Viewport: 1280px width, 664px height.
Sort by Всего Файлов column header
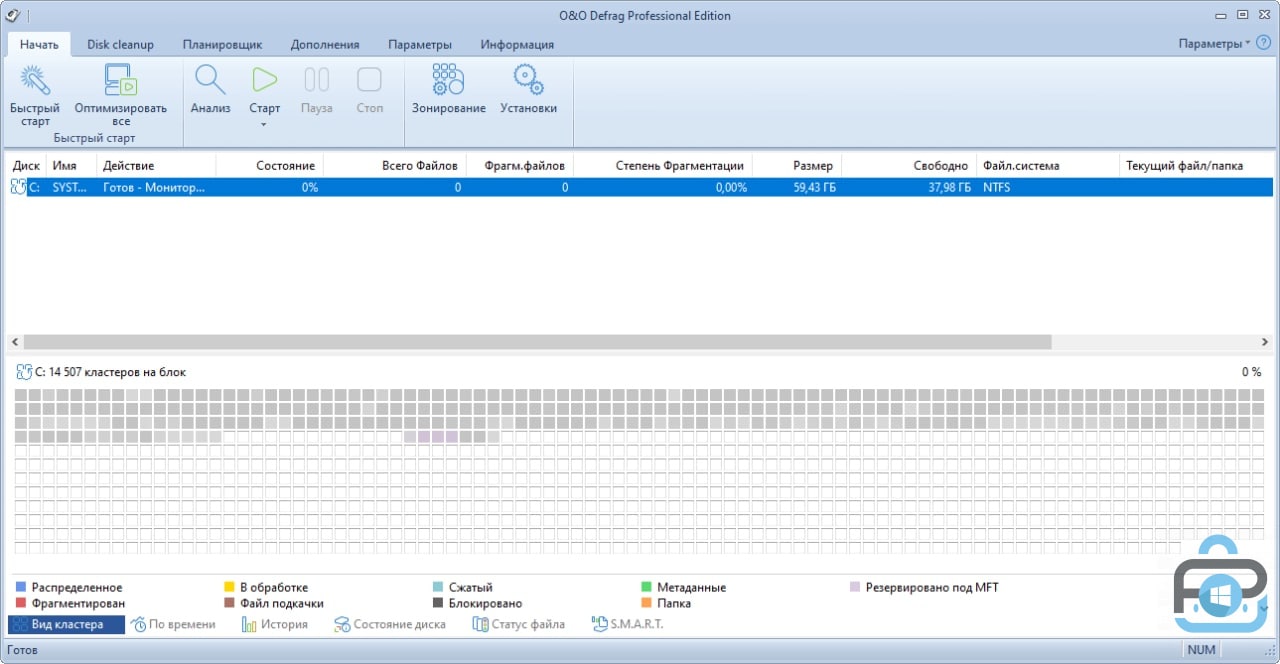coord(395,165)
